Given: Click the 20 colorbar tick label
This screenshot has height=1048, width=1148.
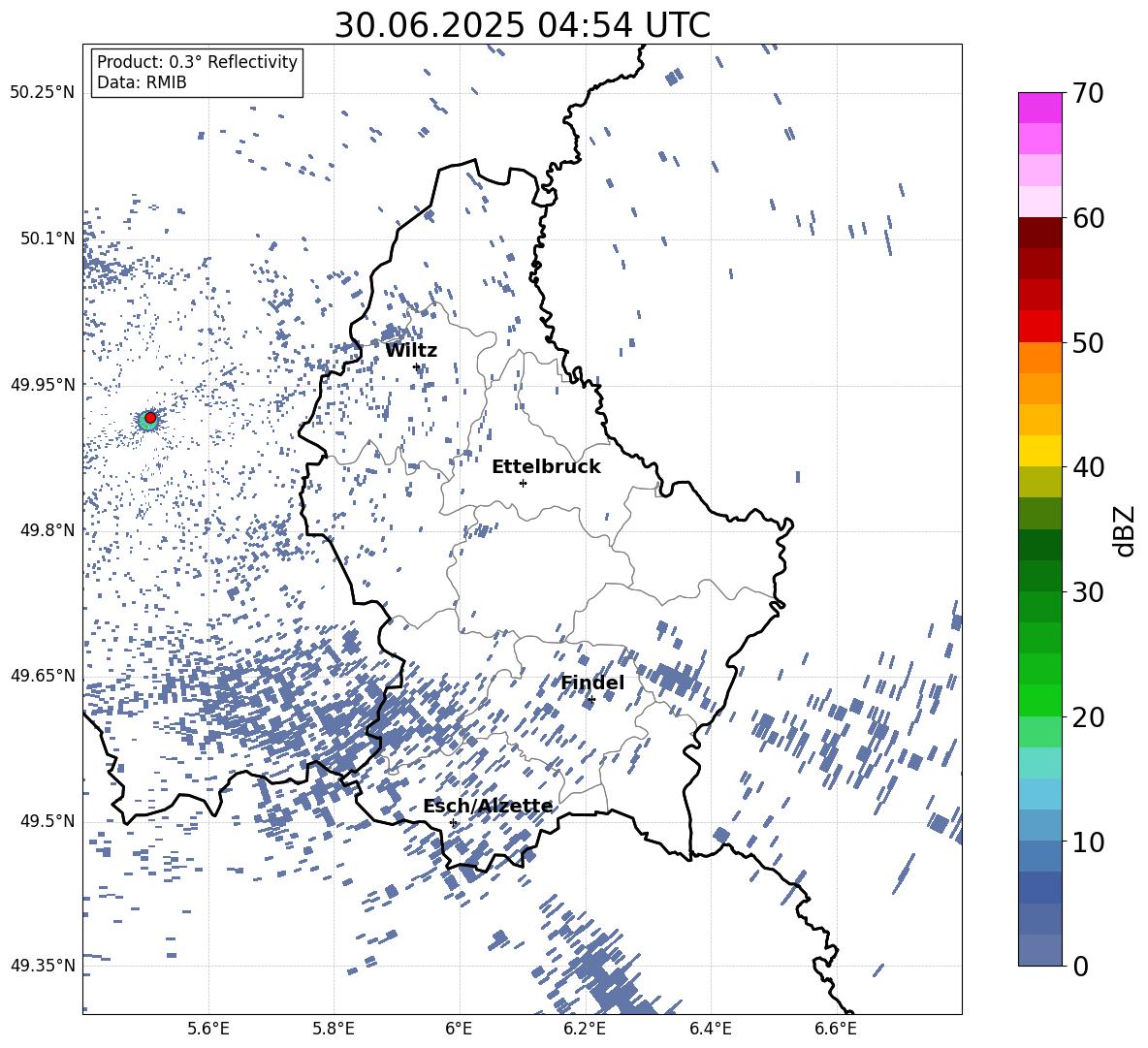Looking at the screenshot, I should coord(1088,716).
